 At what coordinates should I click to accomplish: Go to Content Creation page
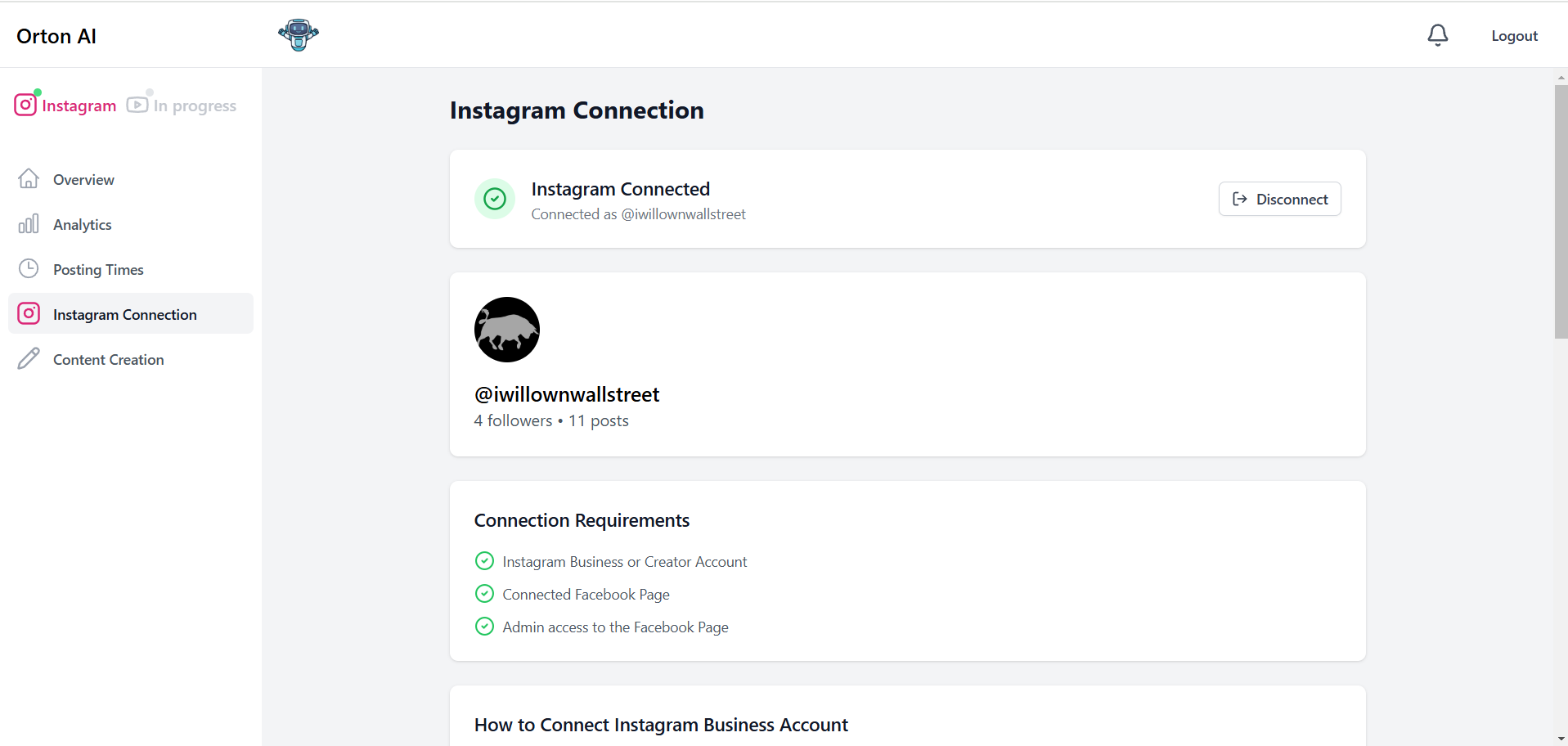click(x=109, y=360)
